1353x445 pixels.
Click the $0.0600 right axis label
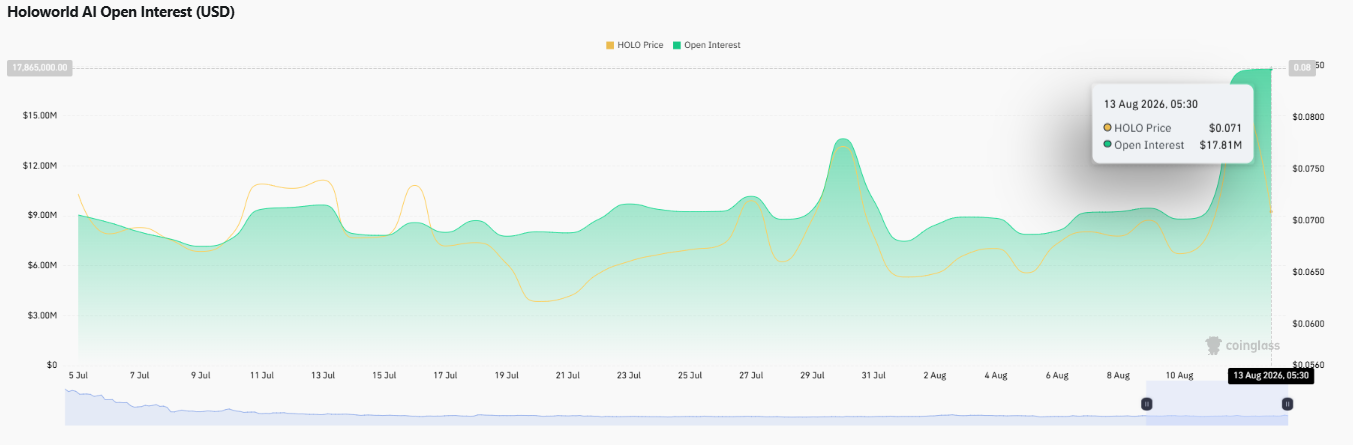click(x=1309, y=324)
